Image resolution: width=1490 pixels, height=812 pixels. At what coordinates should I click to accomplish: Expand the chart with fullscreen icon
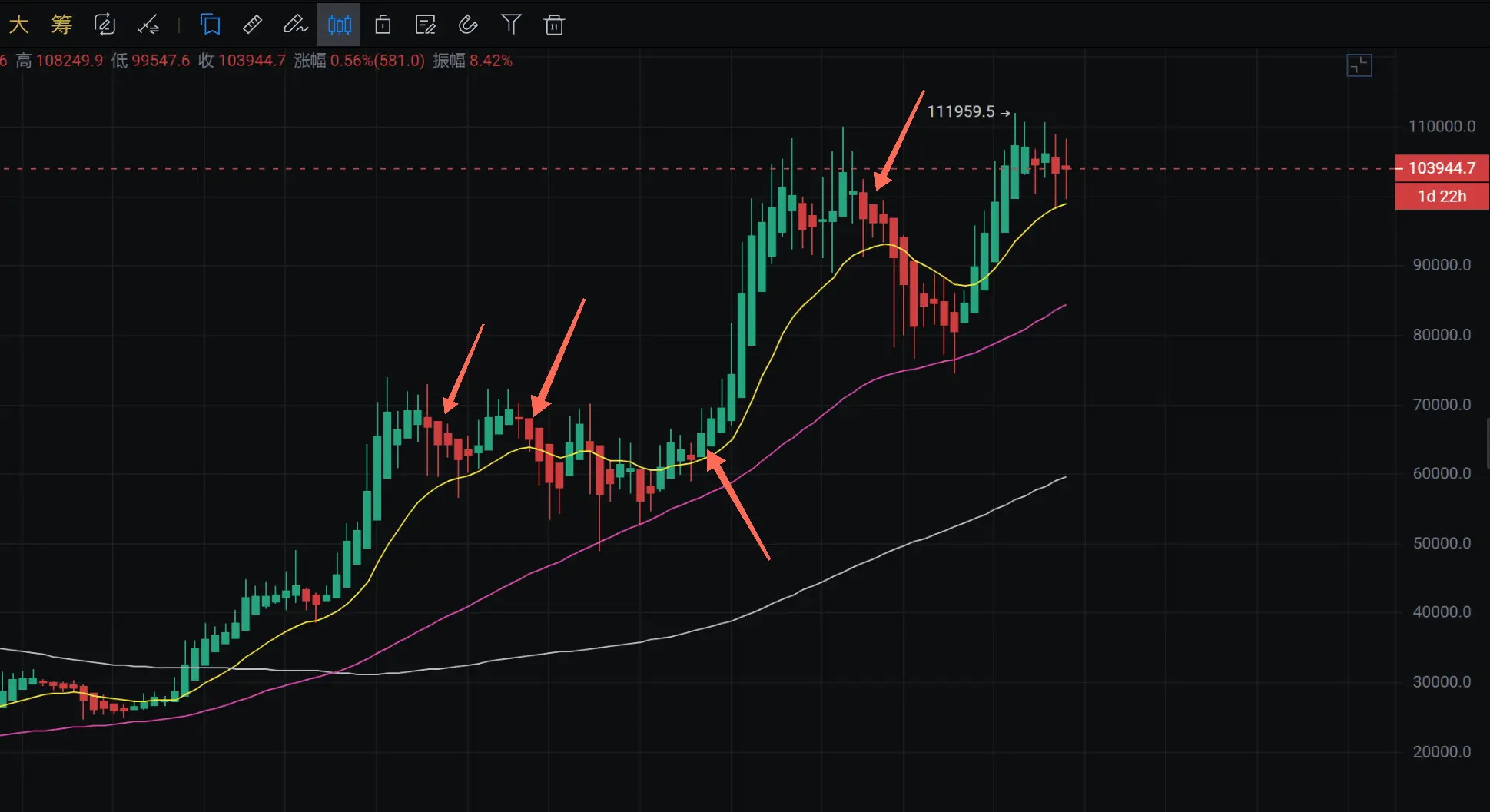click(1359, 65)
